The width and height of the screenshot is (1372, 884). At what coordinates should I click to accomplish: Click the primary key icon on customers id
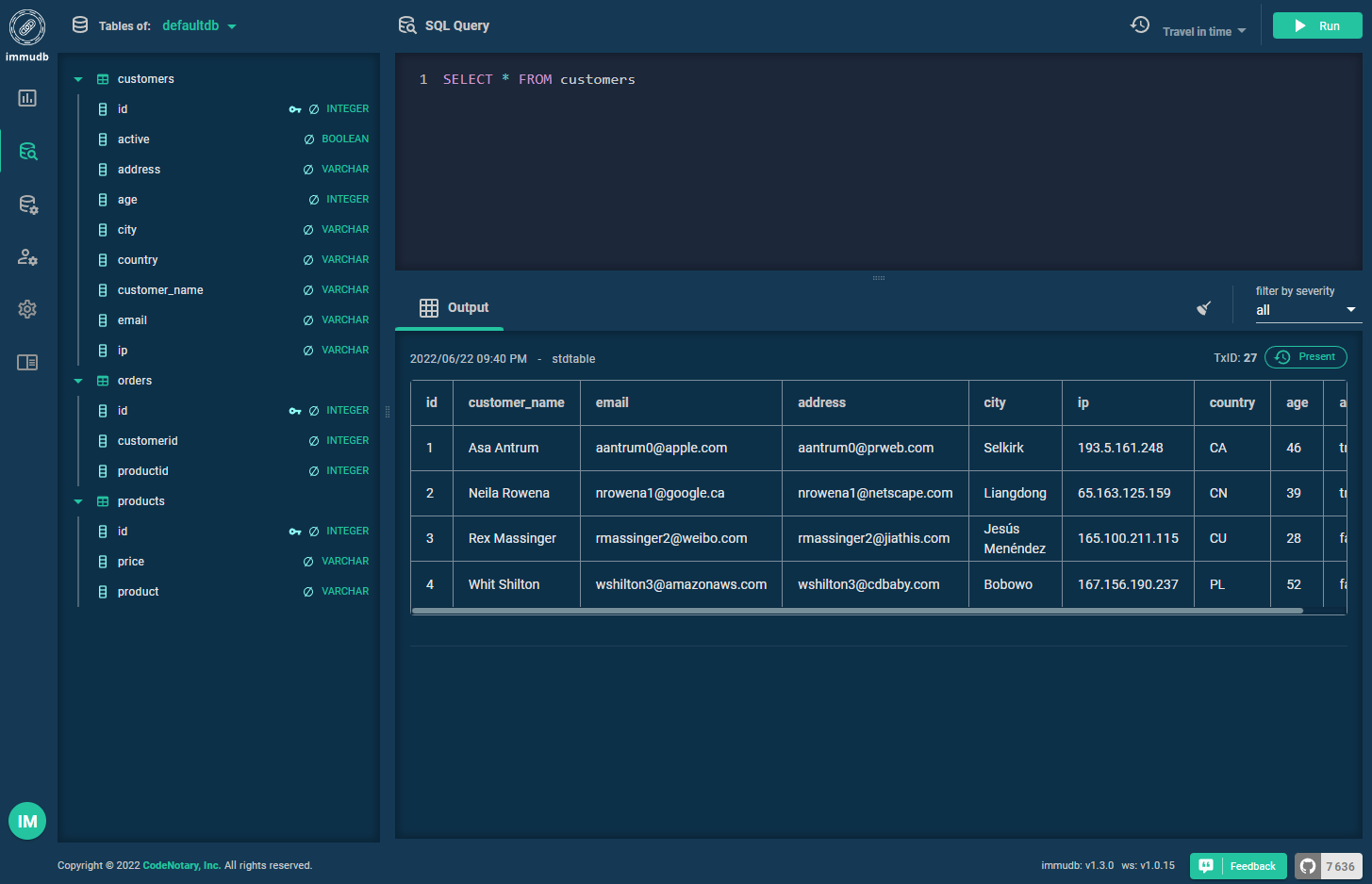click(295, 109)
